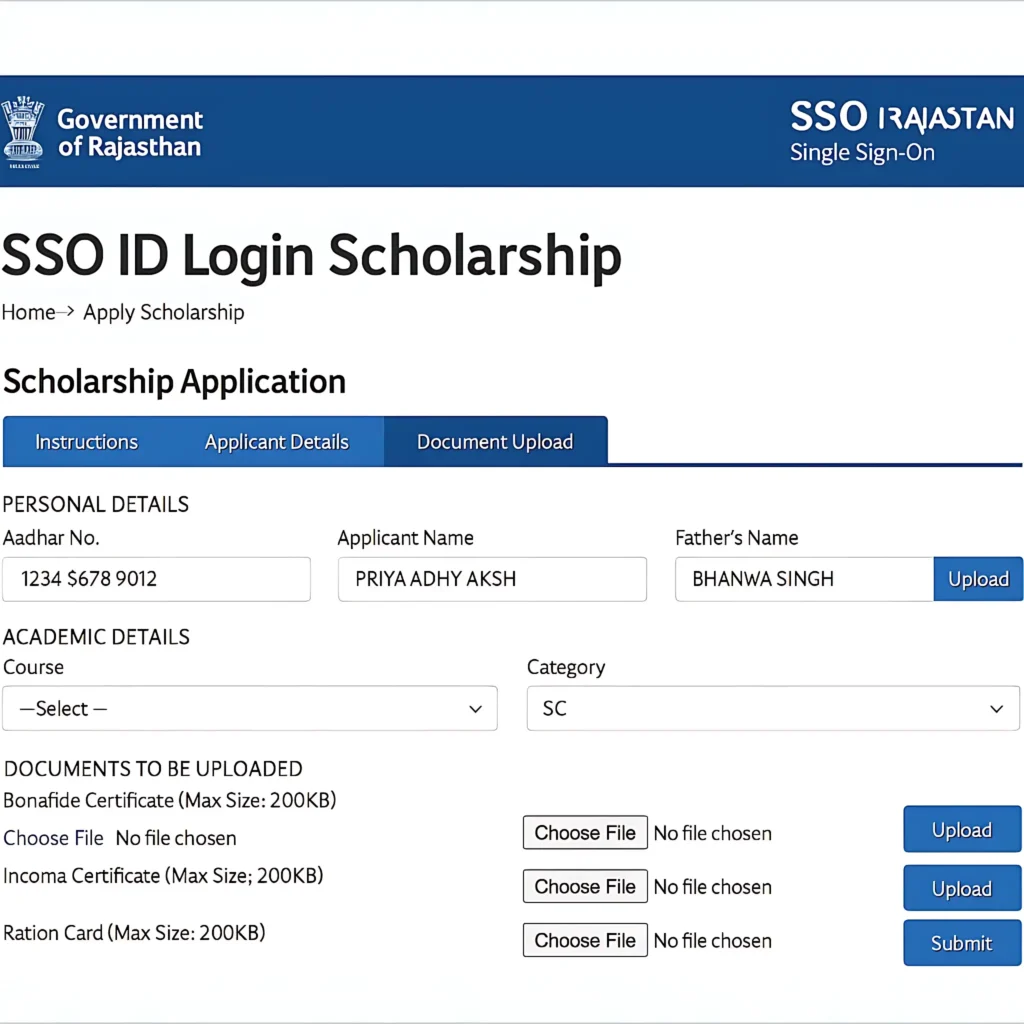1024x1024 pixels.
Task: Click the PERSONAL DETAILS section label
Action: pos(96,504)
